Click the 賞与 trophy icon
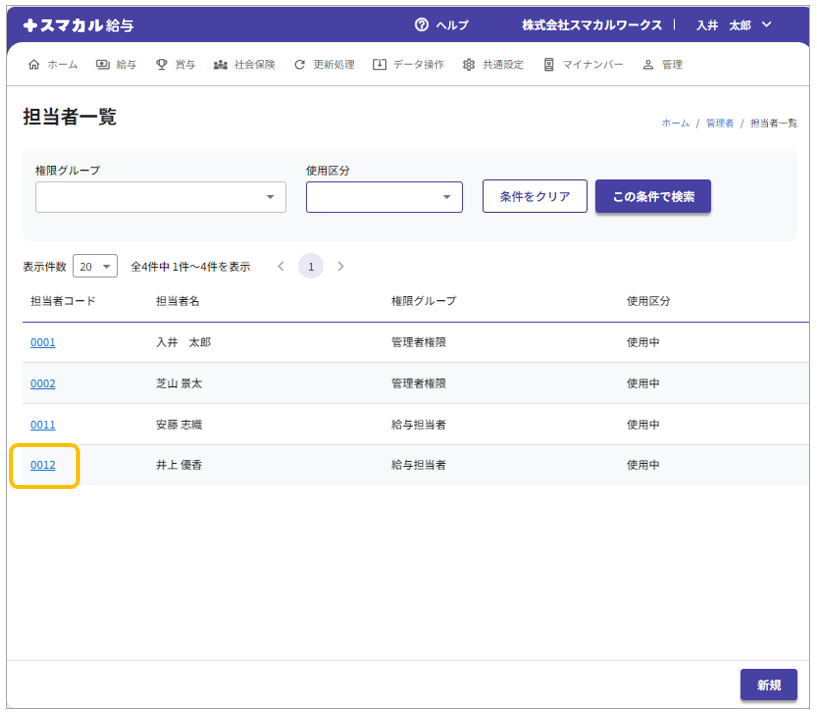This screenshot has height=714, width=817. 161,65
